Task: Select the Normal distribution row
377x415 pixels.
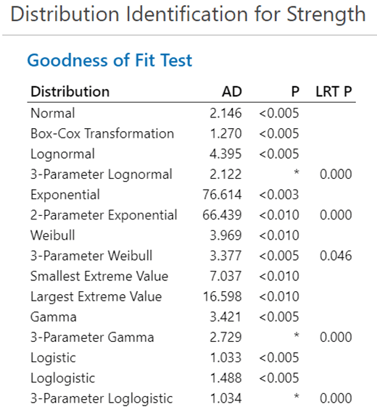Action: (x=191, y=113)
